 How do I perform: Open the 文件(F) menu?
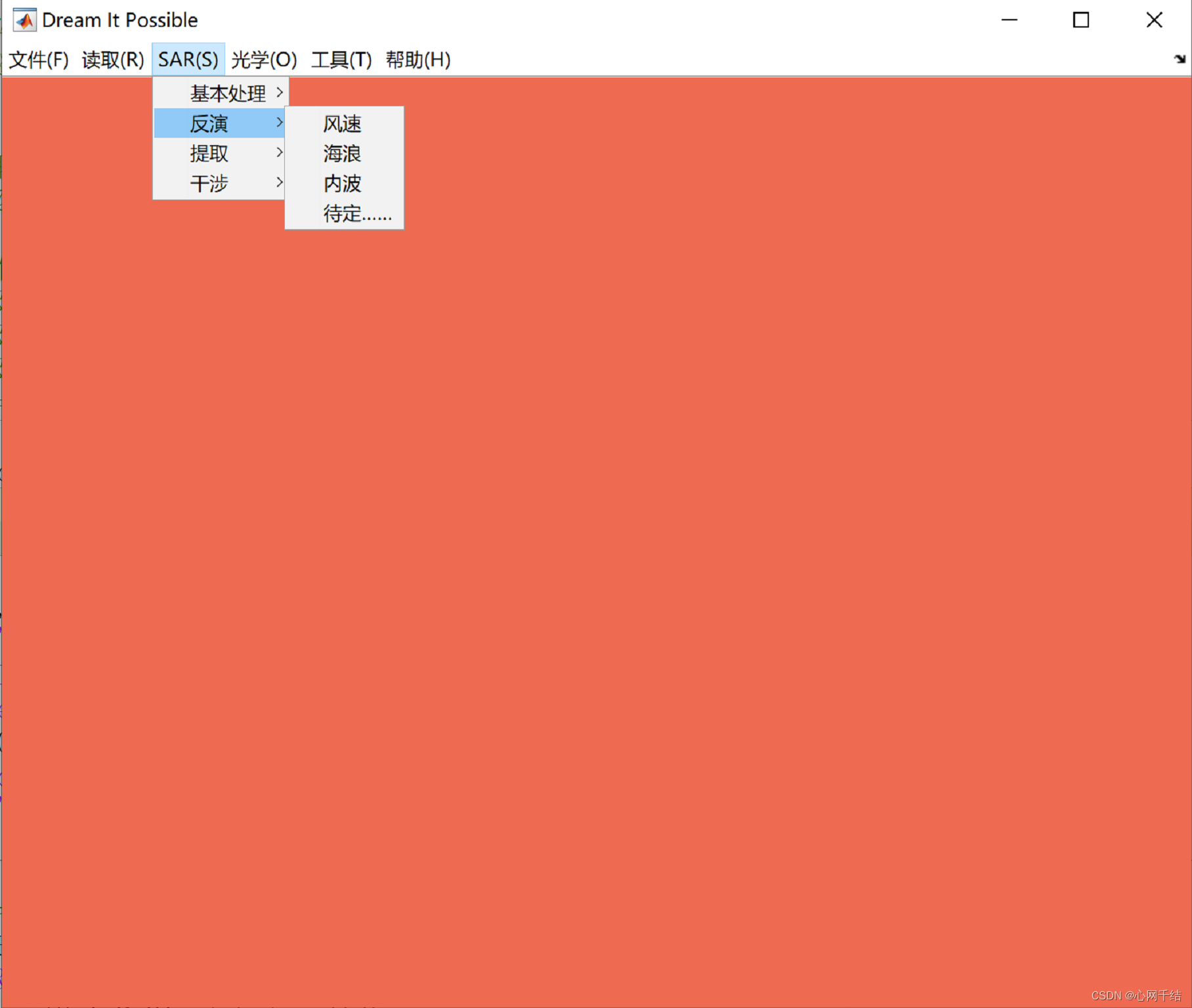tap(39, 60)
